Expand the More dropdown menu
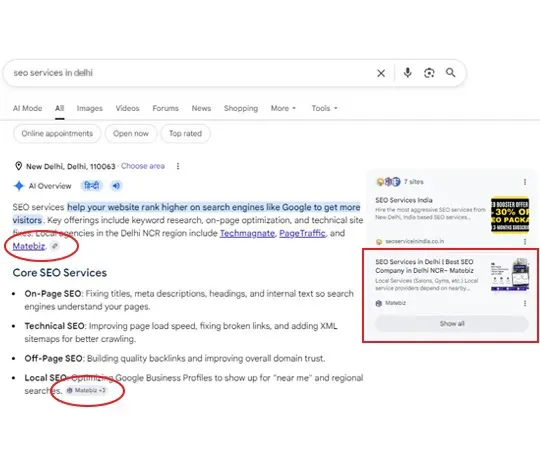540x450 pixels. pos(283,108)
